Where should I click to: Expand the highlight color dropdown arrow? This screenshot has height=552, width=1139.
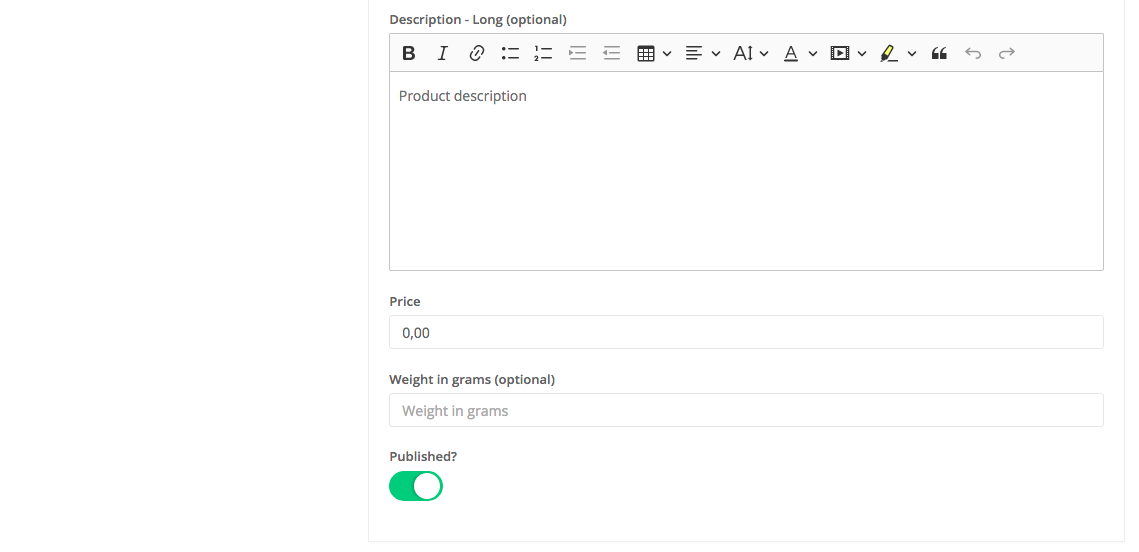point(912,54)
